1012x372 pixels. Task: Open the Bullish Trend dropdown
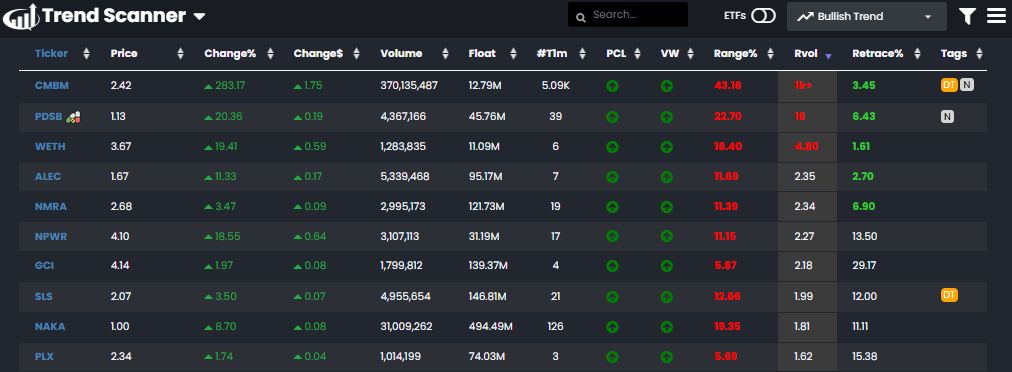[866, 17]
